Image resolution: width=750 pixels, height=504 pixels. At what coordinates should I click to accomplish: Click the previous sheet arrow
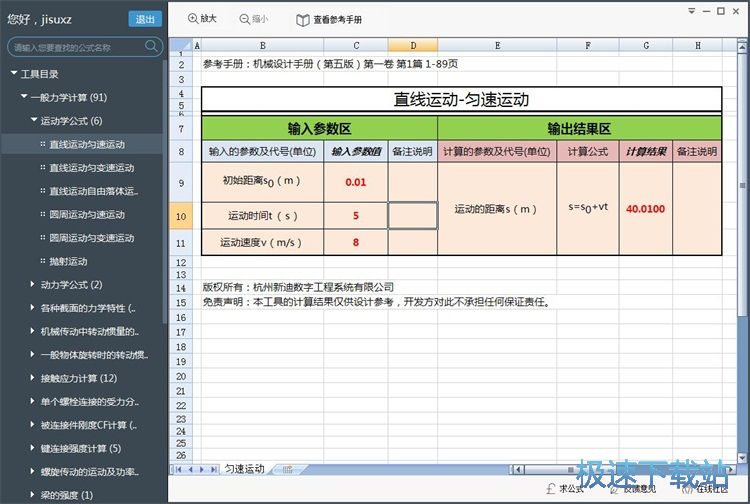190,470
